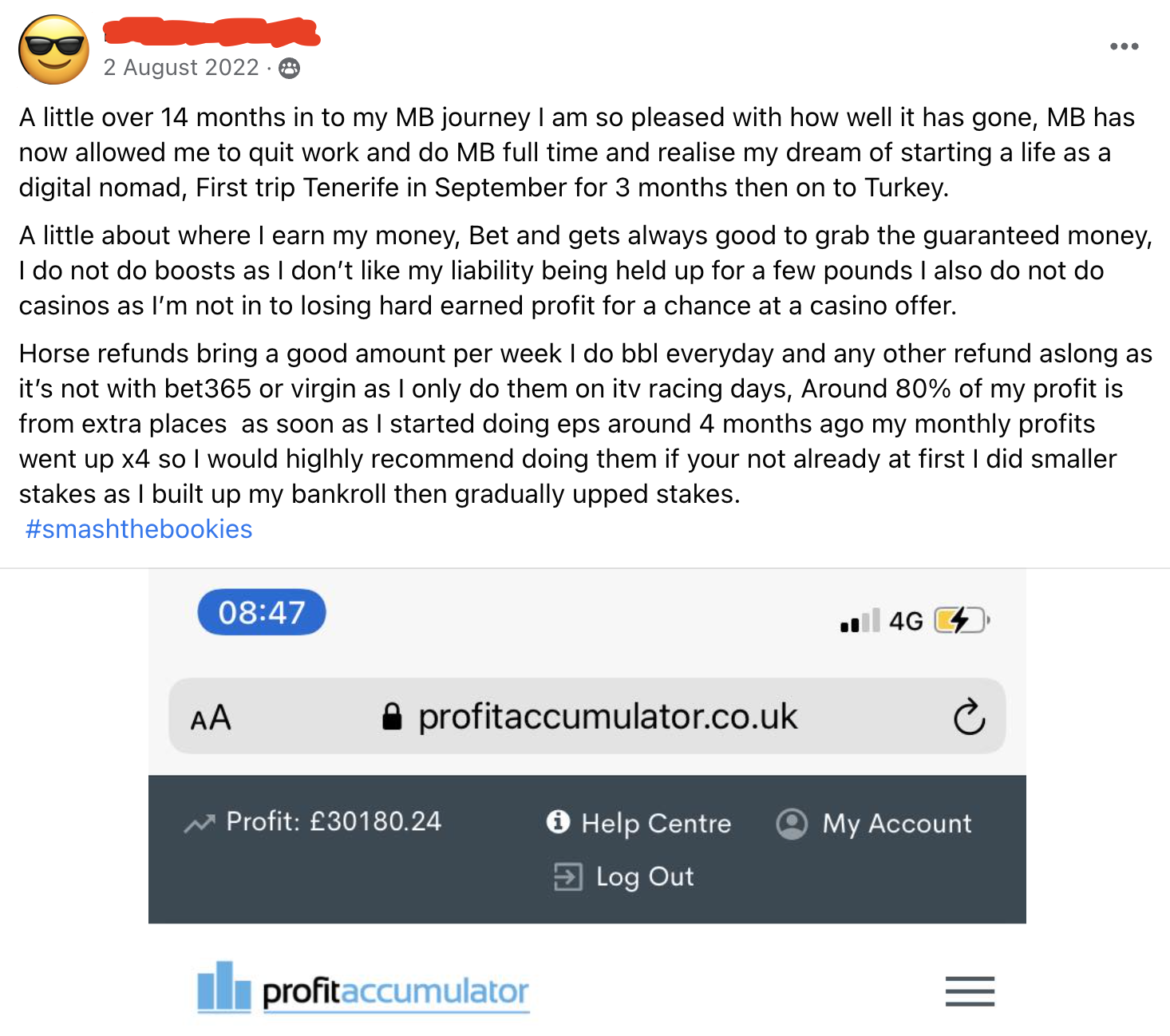Click the profit trend chart icon
The image size is (1170, 1036).
[x=200, y=823]
